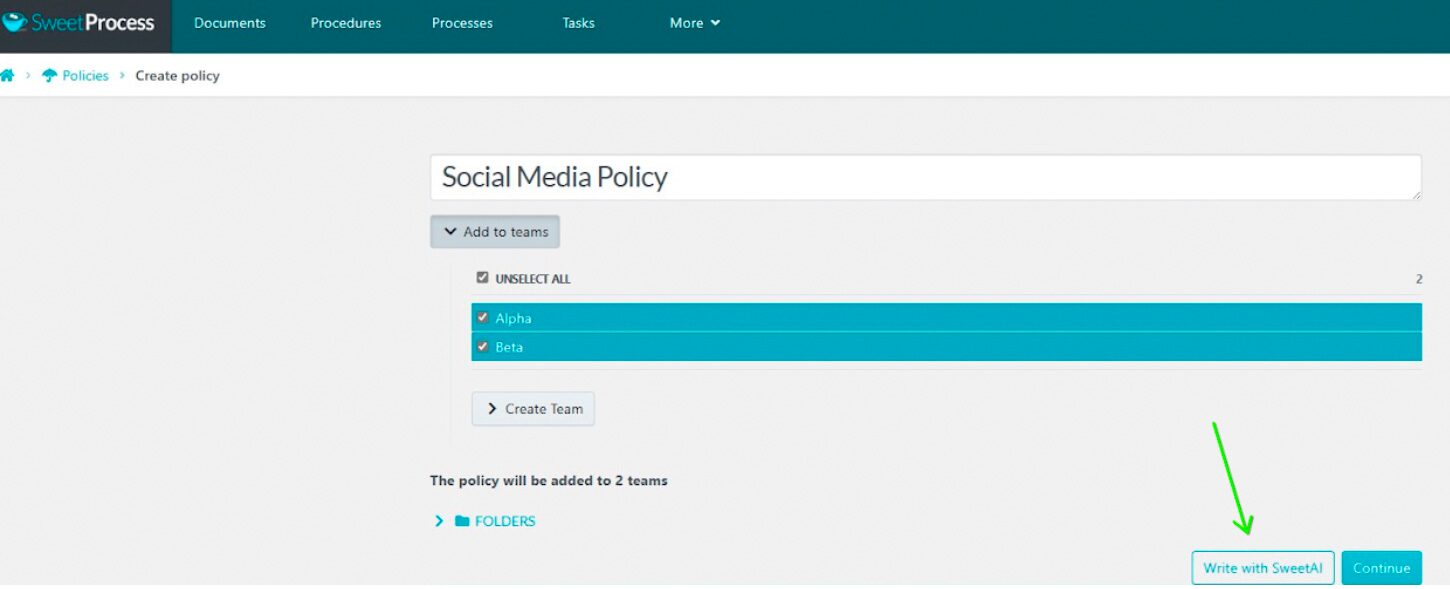
Task: Switch to the Processes section
Action: pyautogui.click(x=461, y=22)
